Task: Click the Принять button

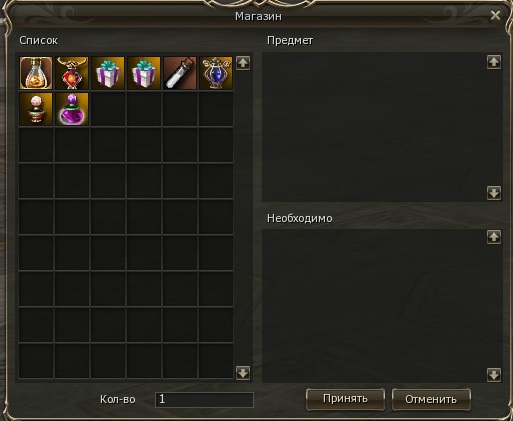Action: click(x=345, y=399)
